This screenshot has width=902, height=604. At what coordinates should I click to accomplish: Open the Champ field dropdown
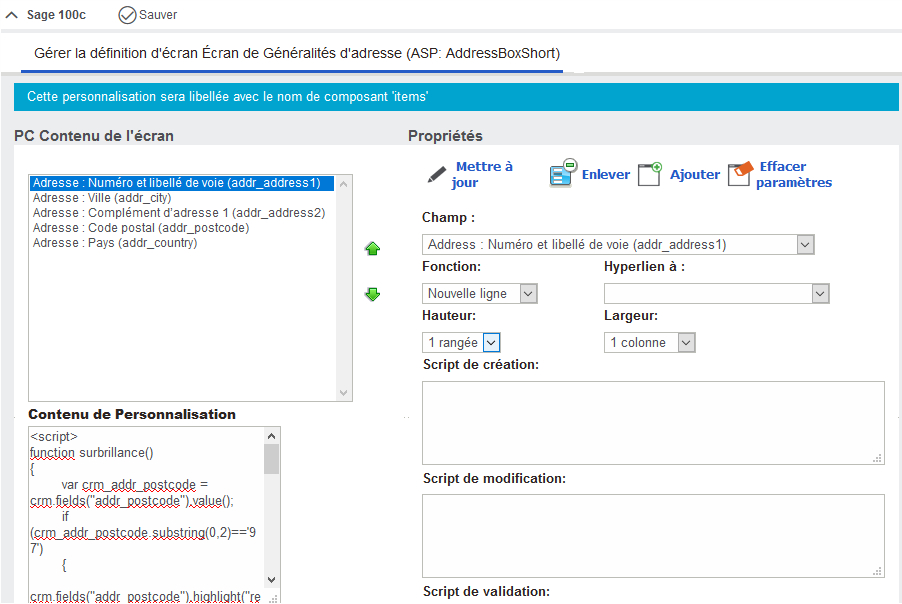[x=805, y=245]
